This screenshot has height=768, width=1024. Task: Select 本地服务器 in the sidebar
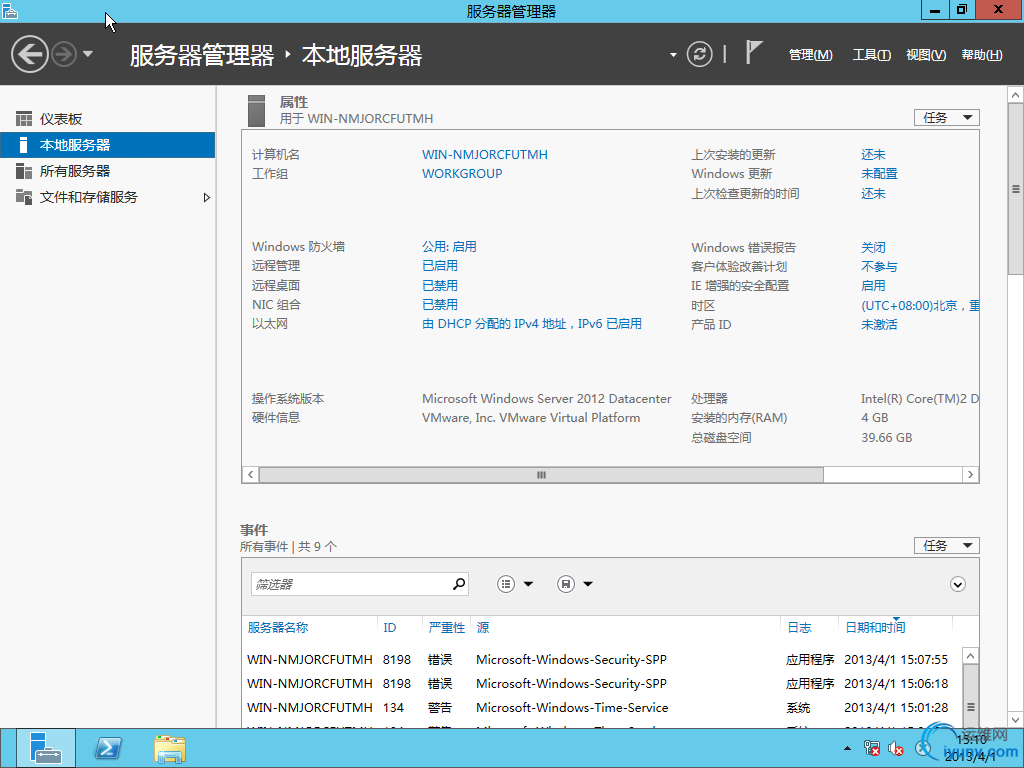click(x=108, y=145)
